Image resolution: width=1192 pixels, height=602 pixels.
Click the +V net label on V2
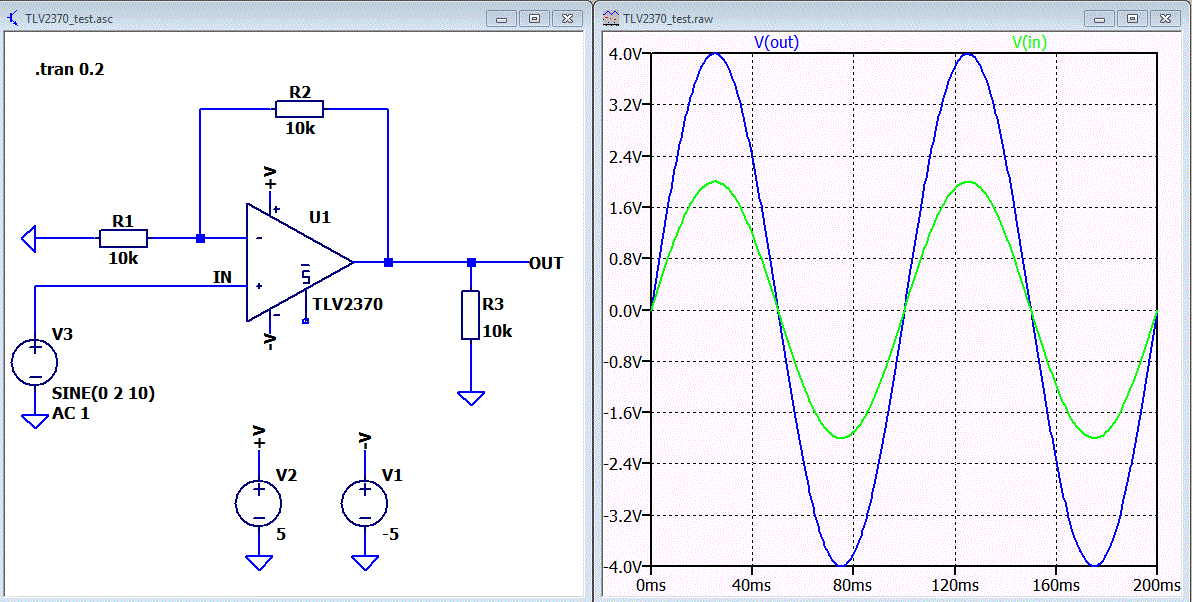[258, 437]
